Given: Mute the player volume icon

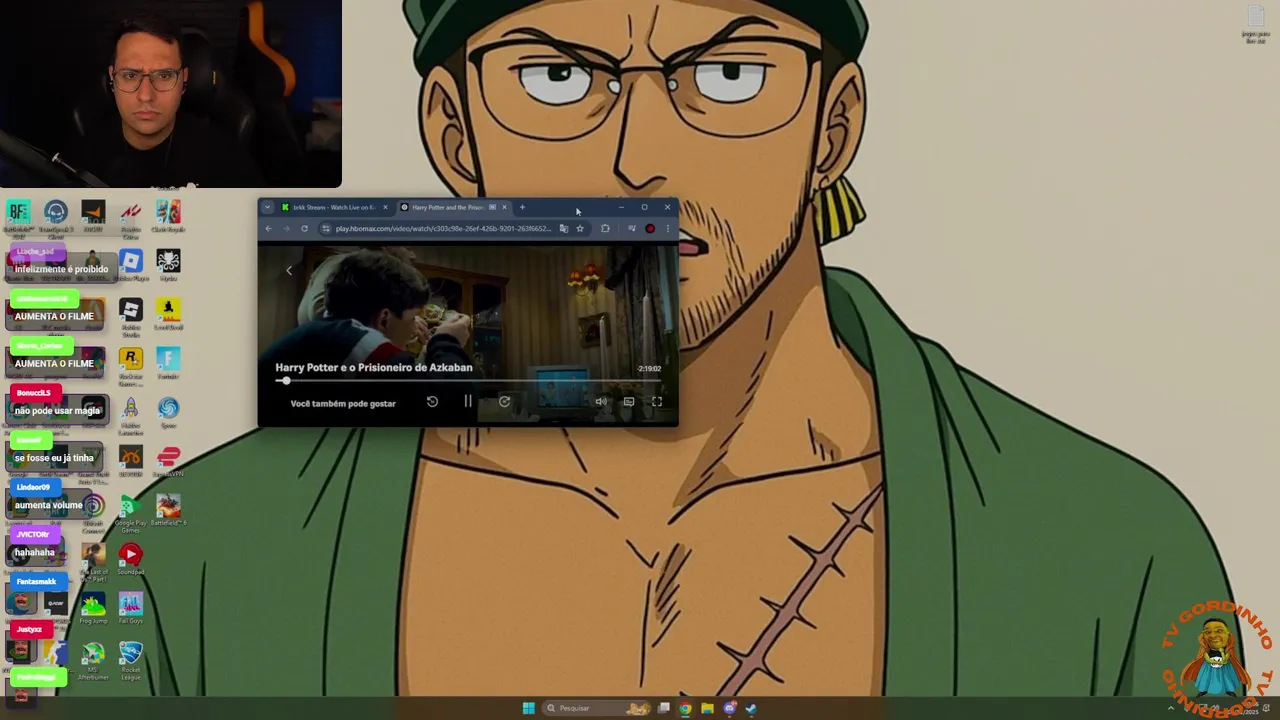Looking at the screenshot, I should pyautogui.click(x=601, y=402).
